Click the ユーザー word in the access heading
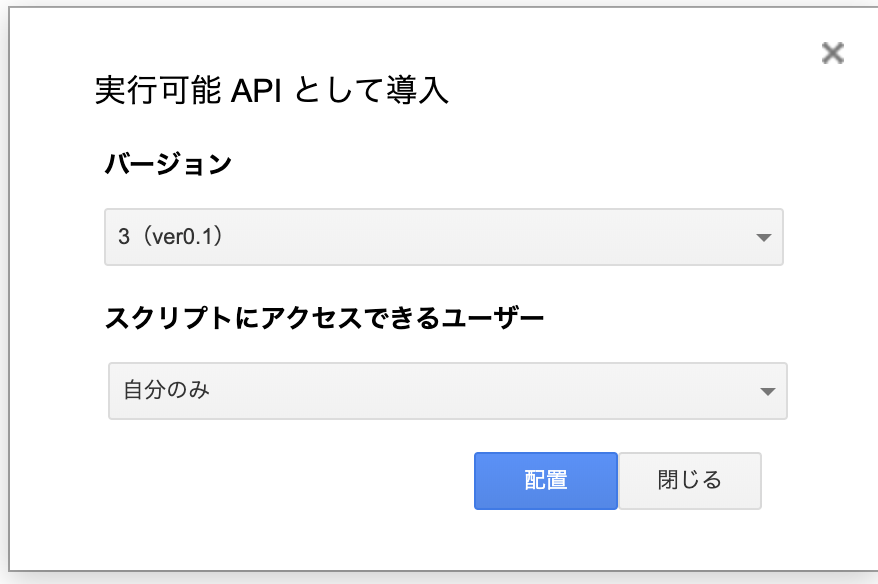The width and height of the screenshot is (878, 584). pos(493,318)
